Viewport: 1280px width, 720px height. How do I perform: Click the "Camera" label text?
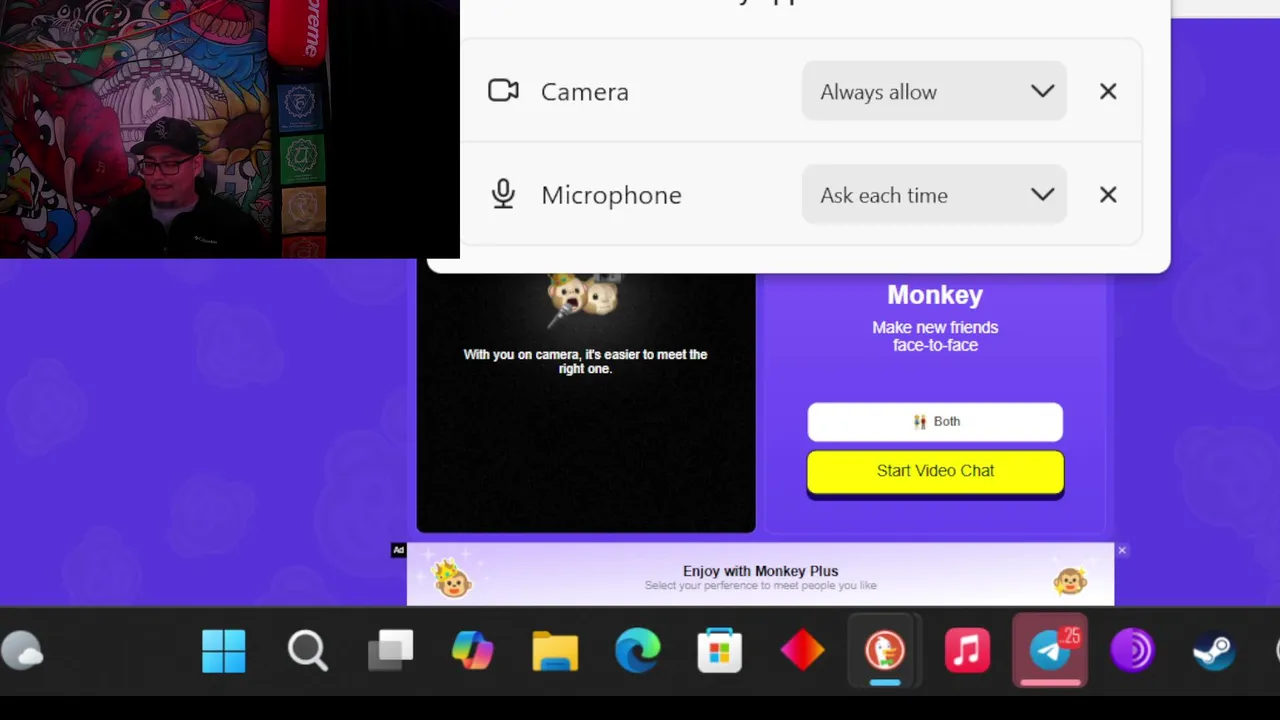585,92
